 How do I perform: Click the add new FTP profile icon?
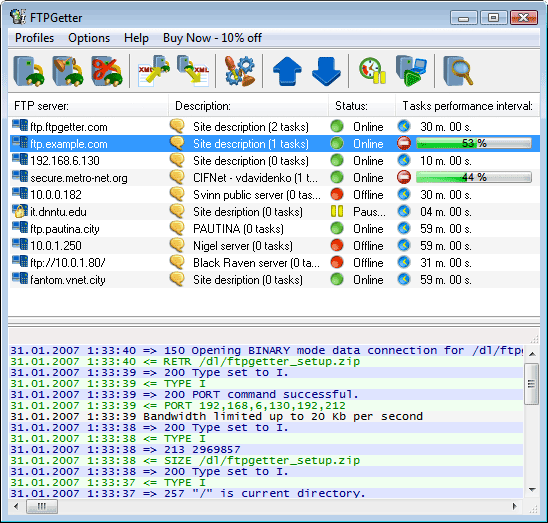pyautogui.click(x=29, y=71)
